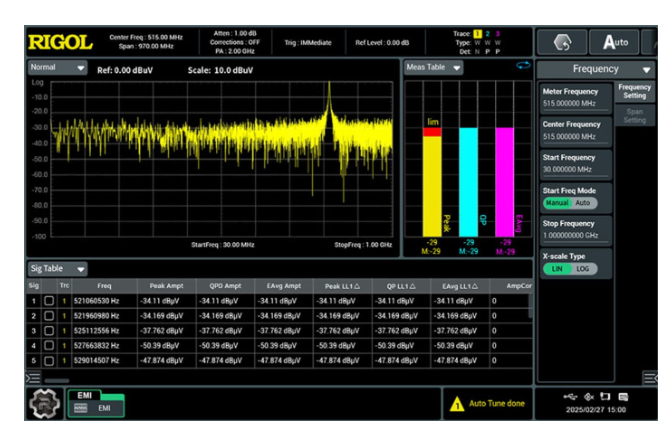Set X-scale Type to LOG

(583, 269)
